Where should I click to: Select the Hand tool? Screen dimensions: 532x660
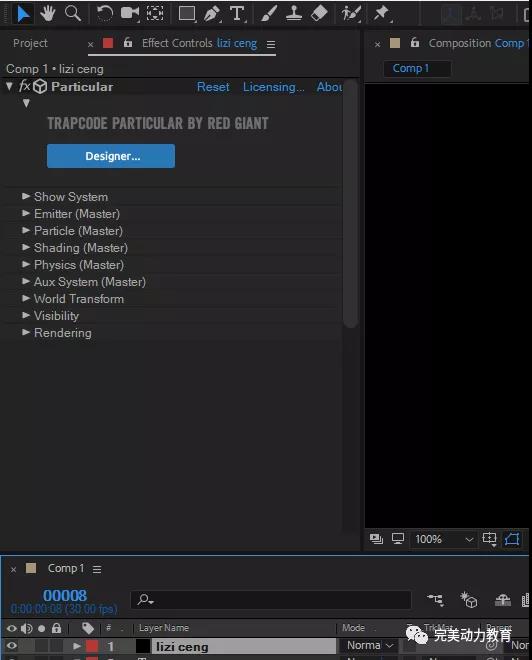coord(48,14)
